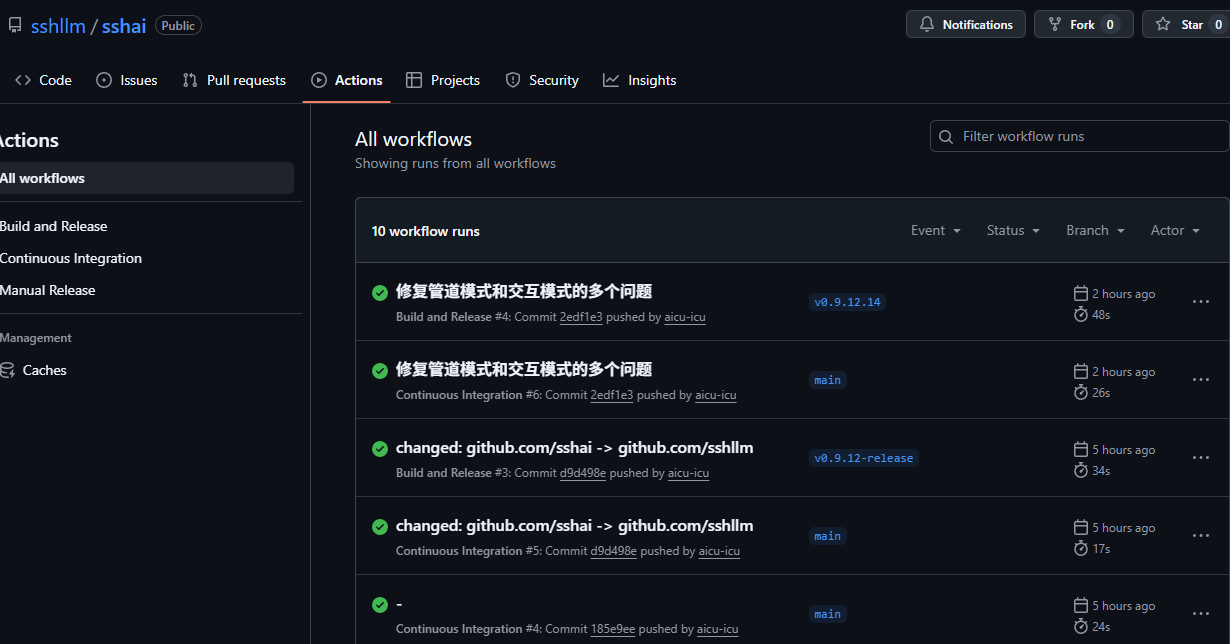This screenshot has width=1230, height=644.
Task: Open commit d9d498e in Continuous Integration #5
Action: [614, 551]
